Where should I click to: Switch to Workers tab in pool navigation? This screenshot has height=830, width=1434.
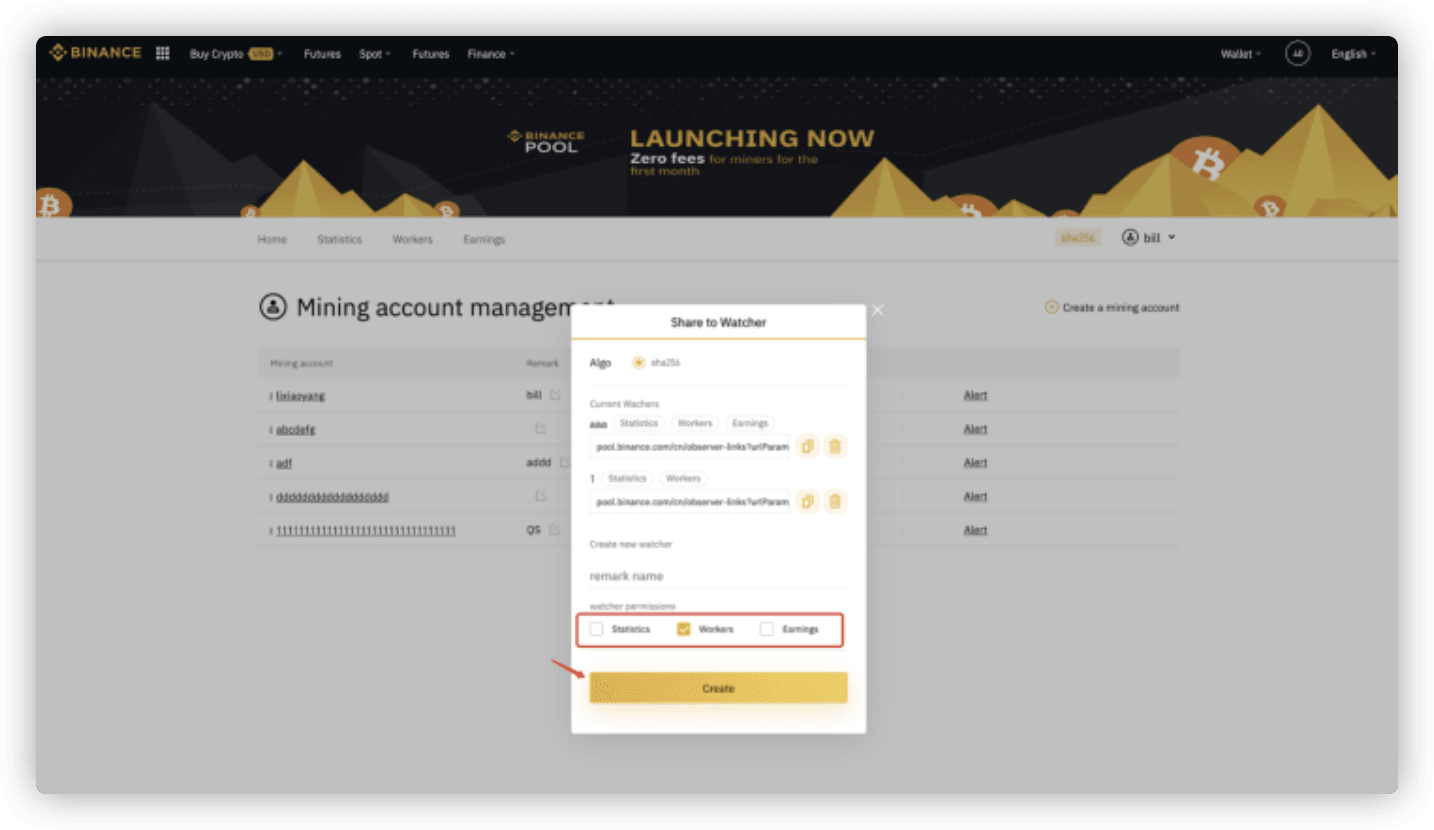(412, 240)
